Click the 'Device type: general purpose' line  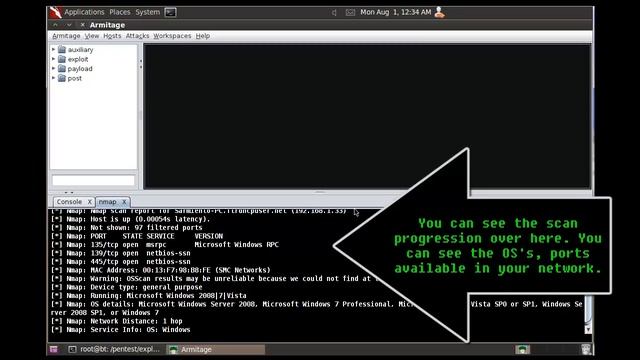coord(127,287)
